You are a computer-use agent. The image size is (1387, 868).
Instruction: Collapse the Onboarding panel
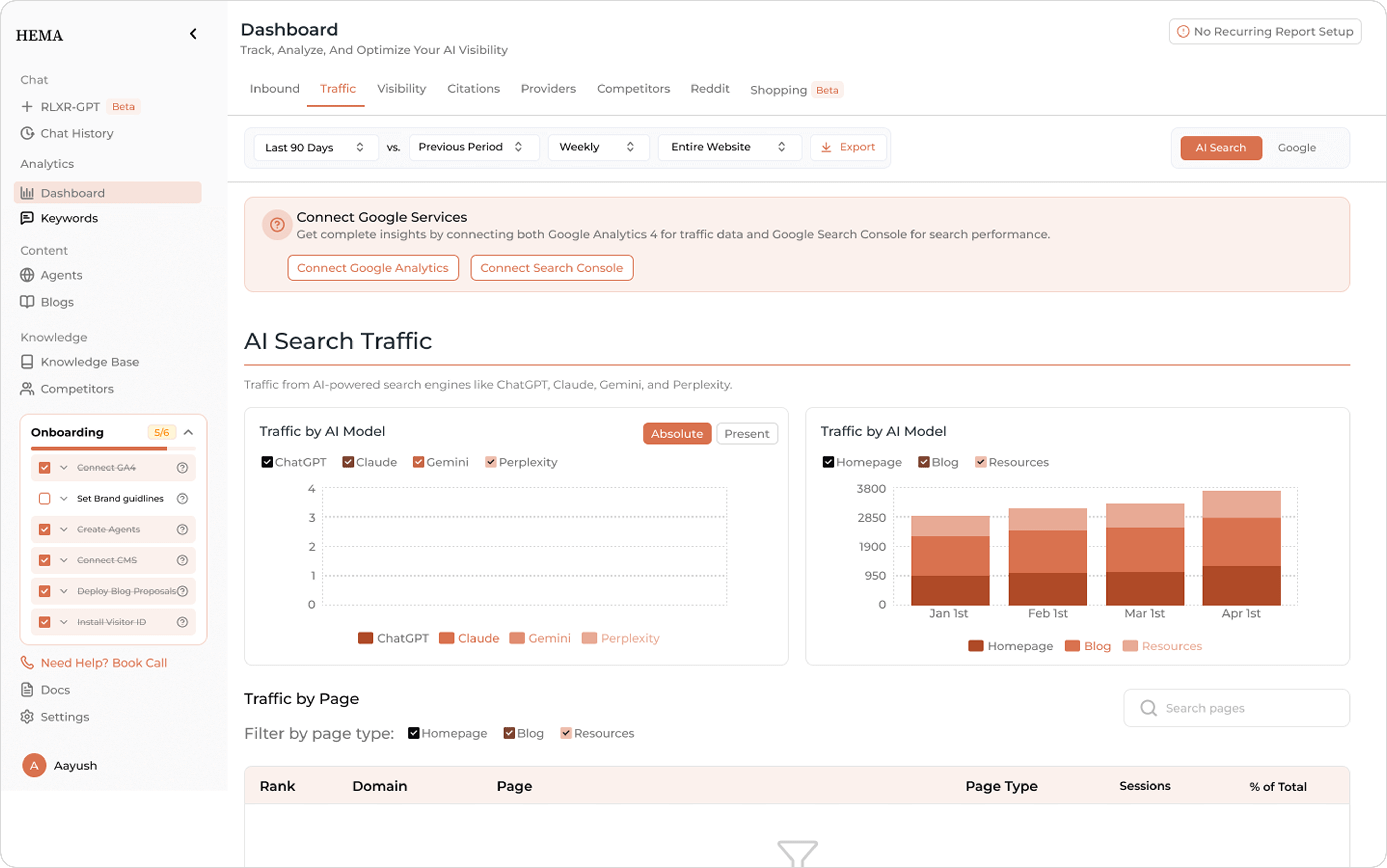[189, 432]
